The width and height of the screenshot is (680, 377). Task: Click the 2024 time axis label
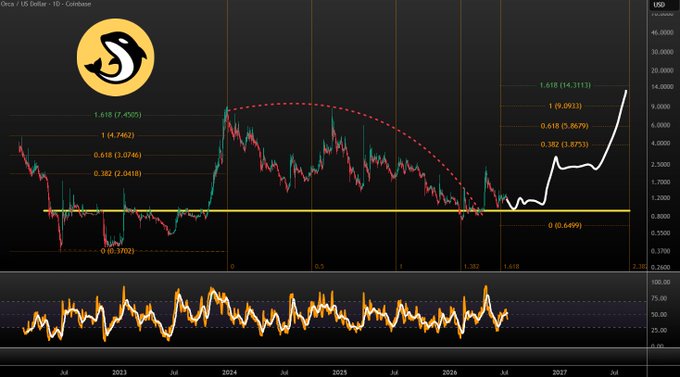[229, 372]
